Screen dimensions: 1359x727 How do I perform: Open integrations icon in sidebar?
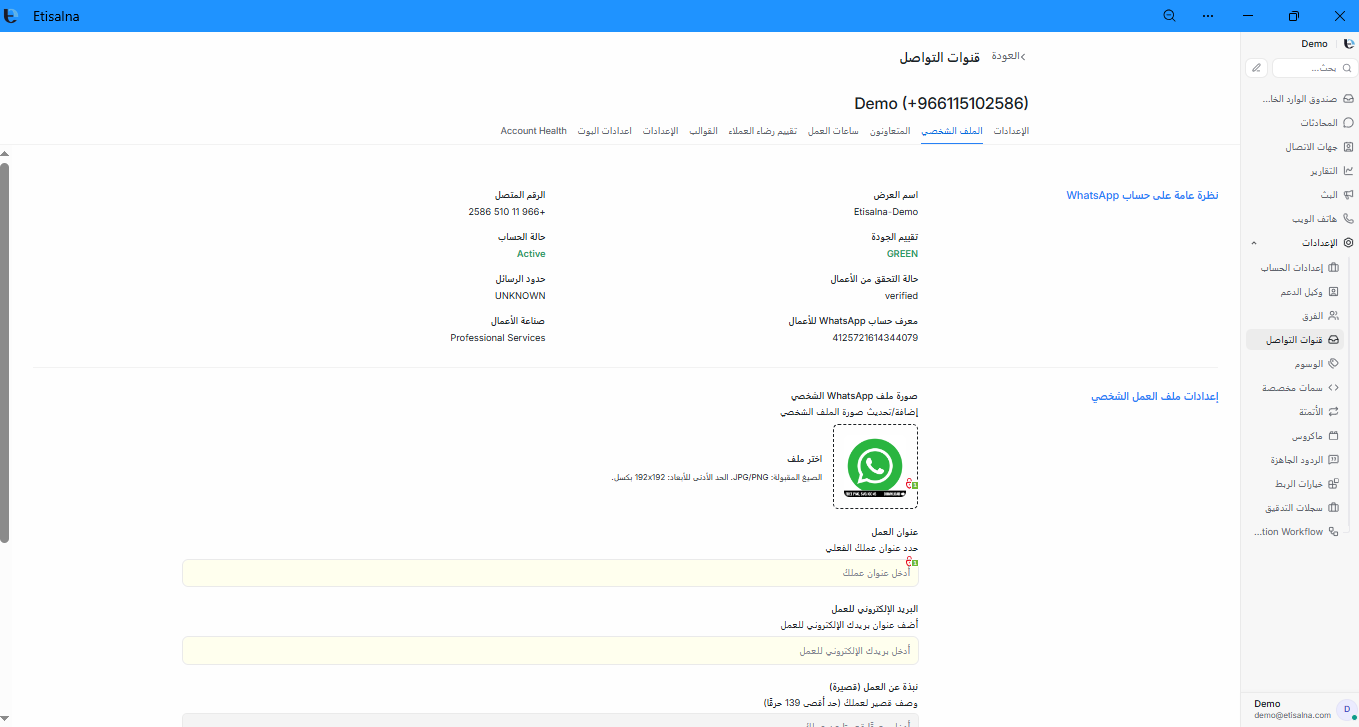(1333, 484)
